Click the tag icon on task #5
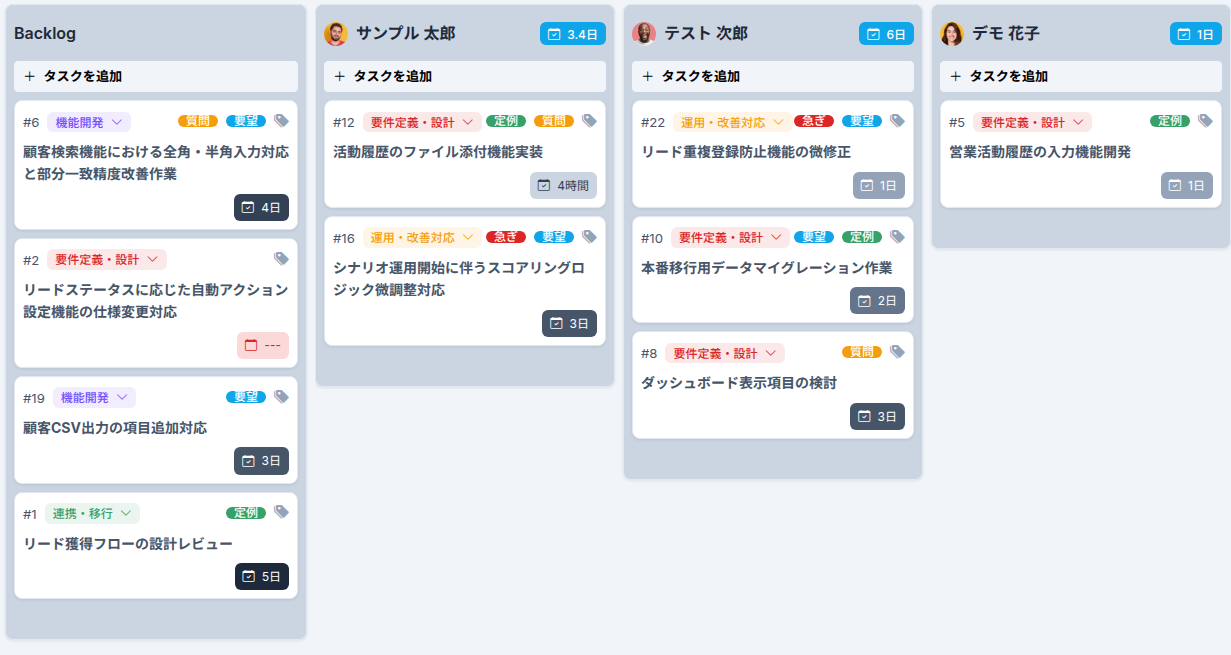Viewport: 1231px width, 655px height. (1205, 121)
